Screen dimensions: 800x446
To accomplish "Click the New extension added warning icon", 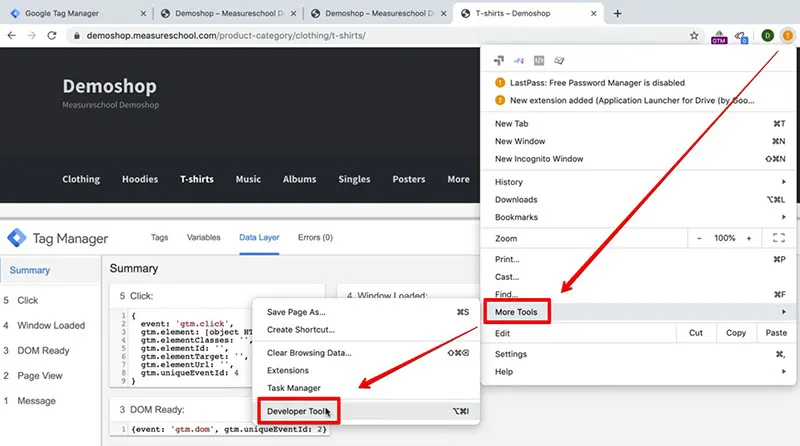I will coord(500,100).
